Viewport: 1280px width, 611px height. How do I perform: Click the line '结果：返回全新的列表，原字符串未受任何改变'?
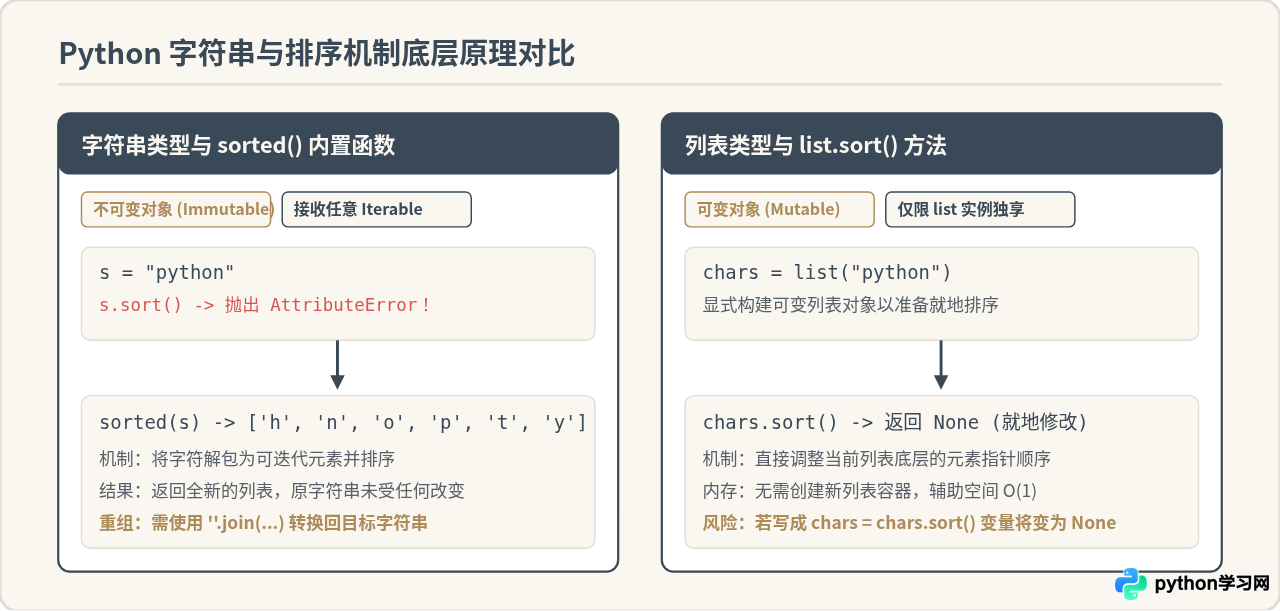pyautogui.click(x=282, y=491)
